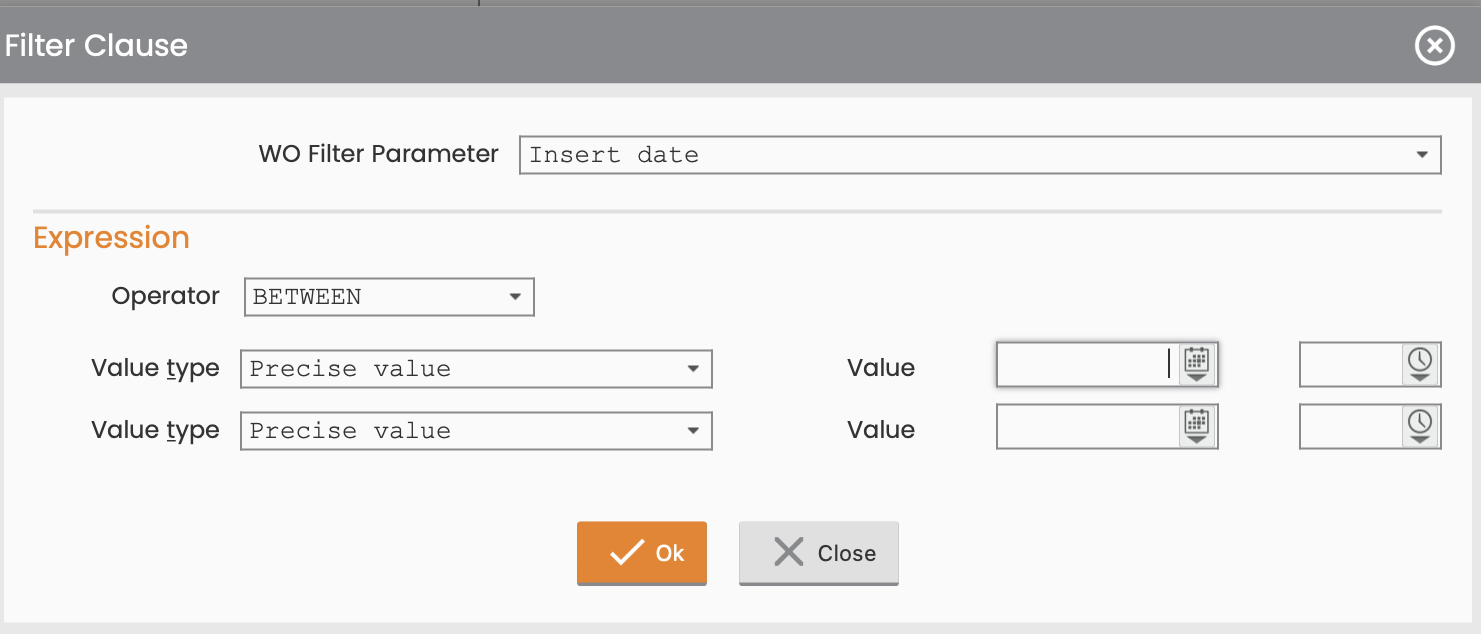This screenshot has width=1481, height=634.
Task: Open the calendar picker for the second Value row
Action: (1197, 427)
